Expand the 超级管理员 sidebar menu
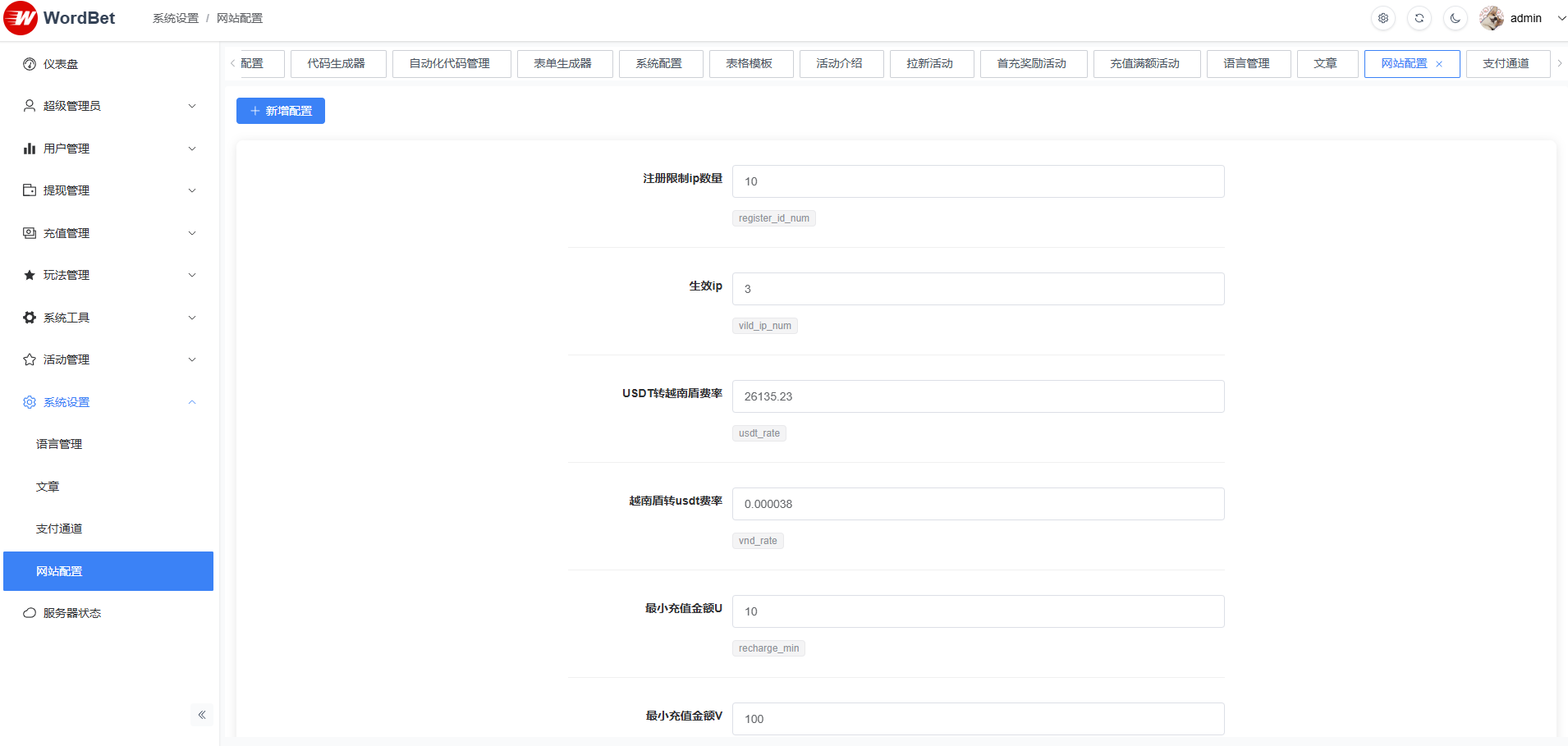Viewport: 1568px width, 746px height. (x=108, y=106)
